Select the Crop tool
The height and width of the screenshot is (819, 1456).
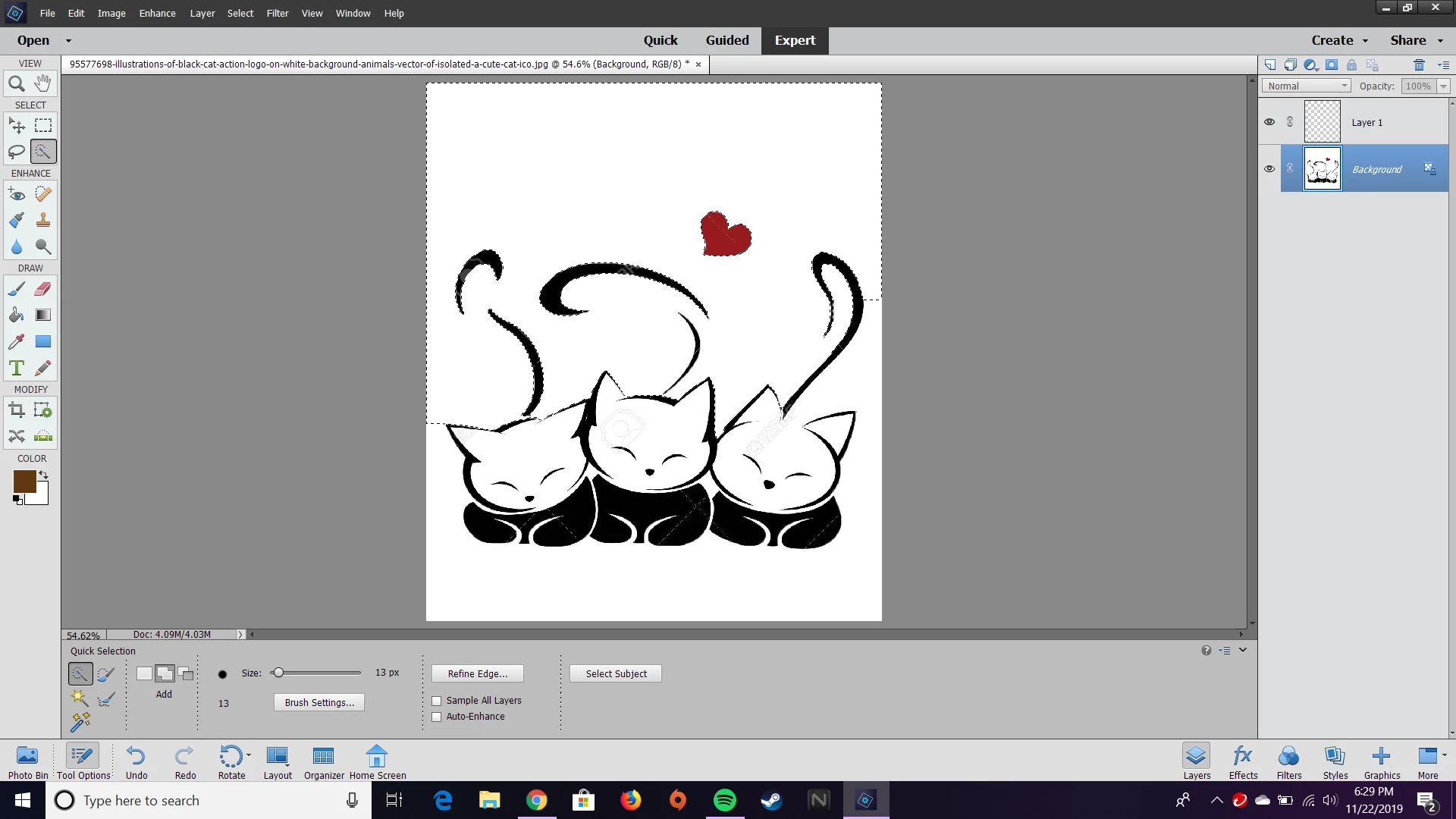[16, 410]
